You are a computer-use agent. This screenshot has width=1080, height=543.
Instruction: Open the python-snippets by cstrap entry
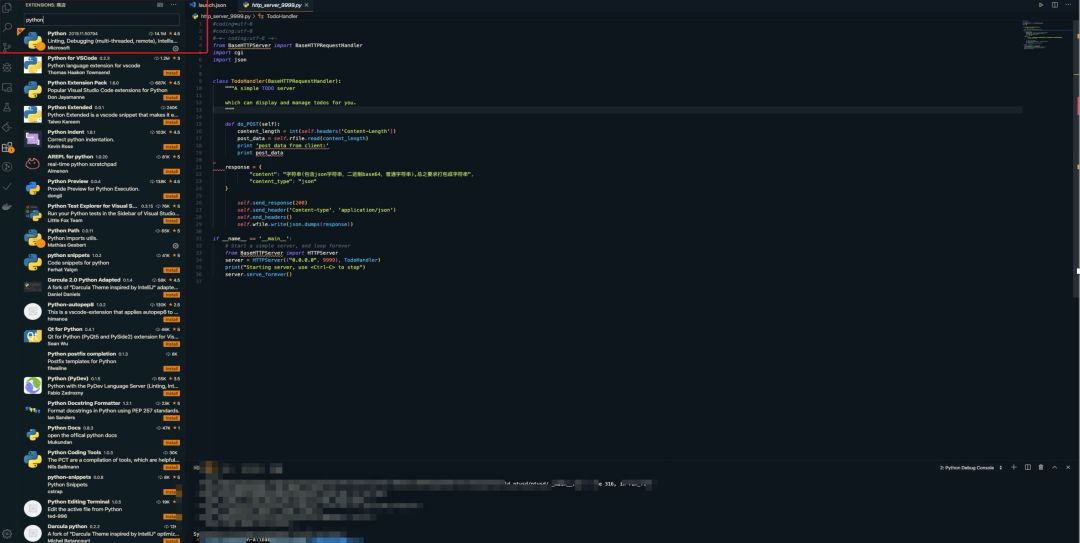pos(102,484)
